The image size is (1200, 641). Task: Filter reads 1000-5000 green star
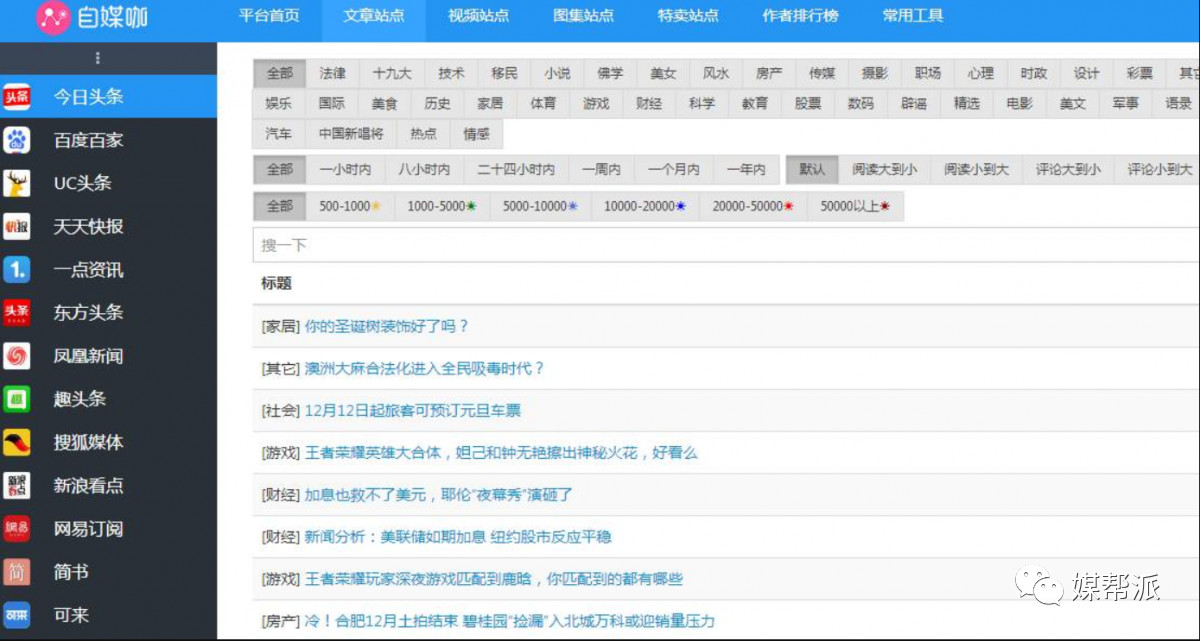coord(442,206)
